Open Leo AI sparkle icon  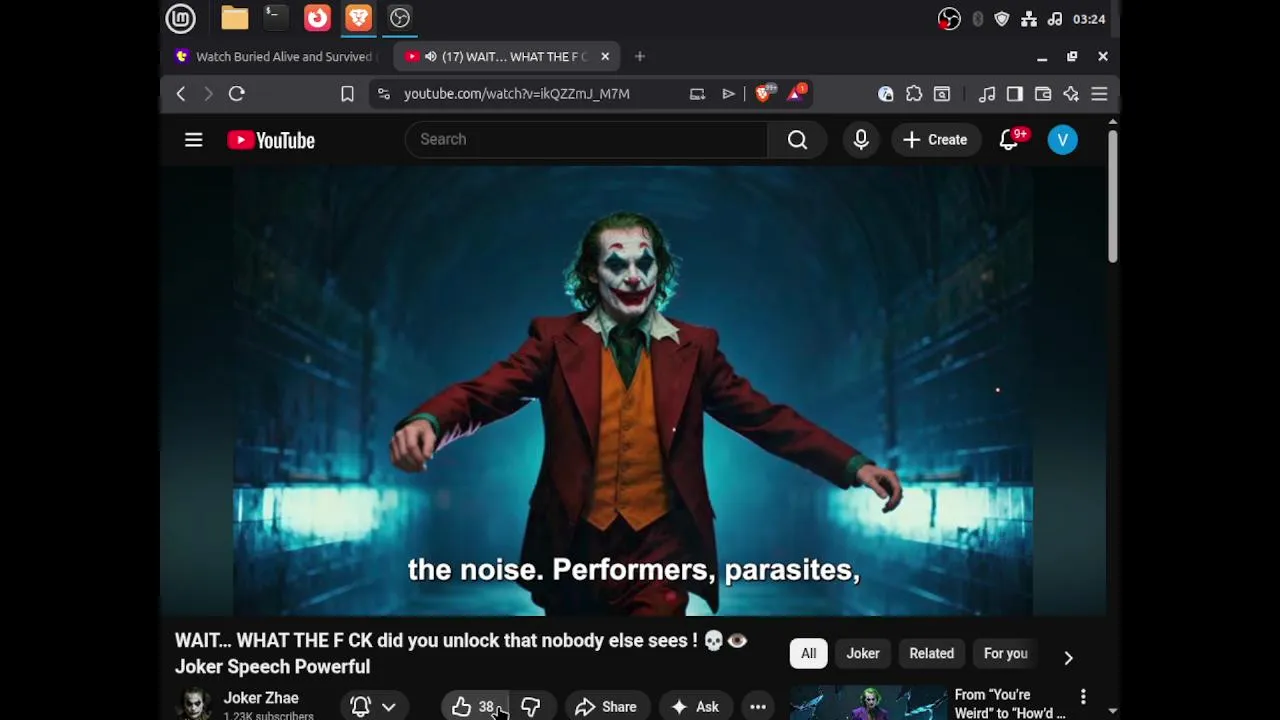point(1071,93)
